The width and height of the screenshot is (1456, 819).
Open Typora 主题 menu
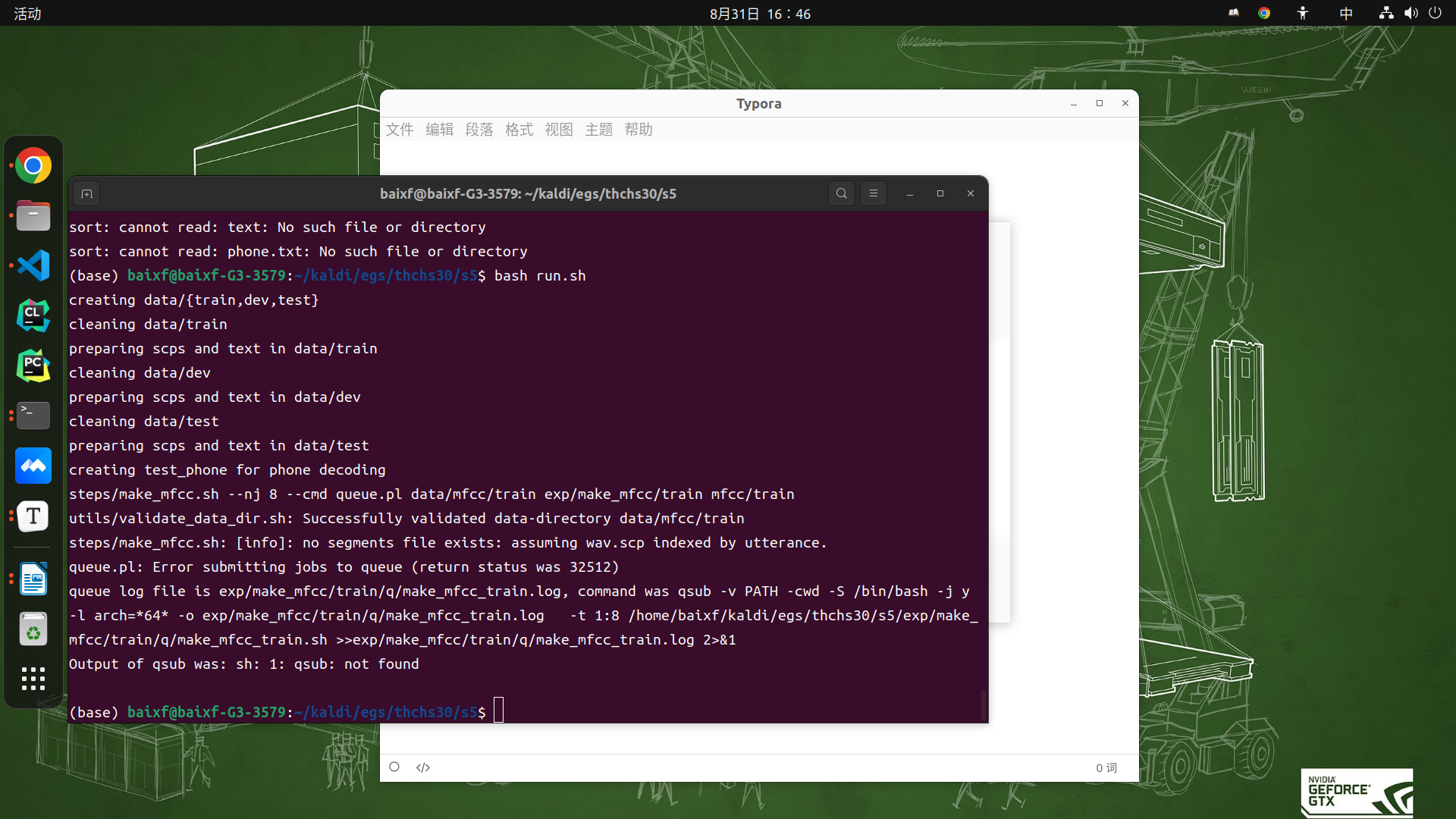click(599, 130)
